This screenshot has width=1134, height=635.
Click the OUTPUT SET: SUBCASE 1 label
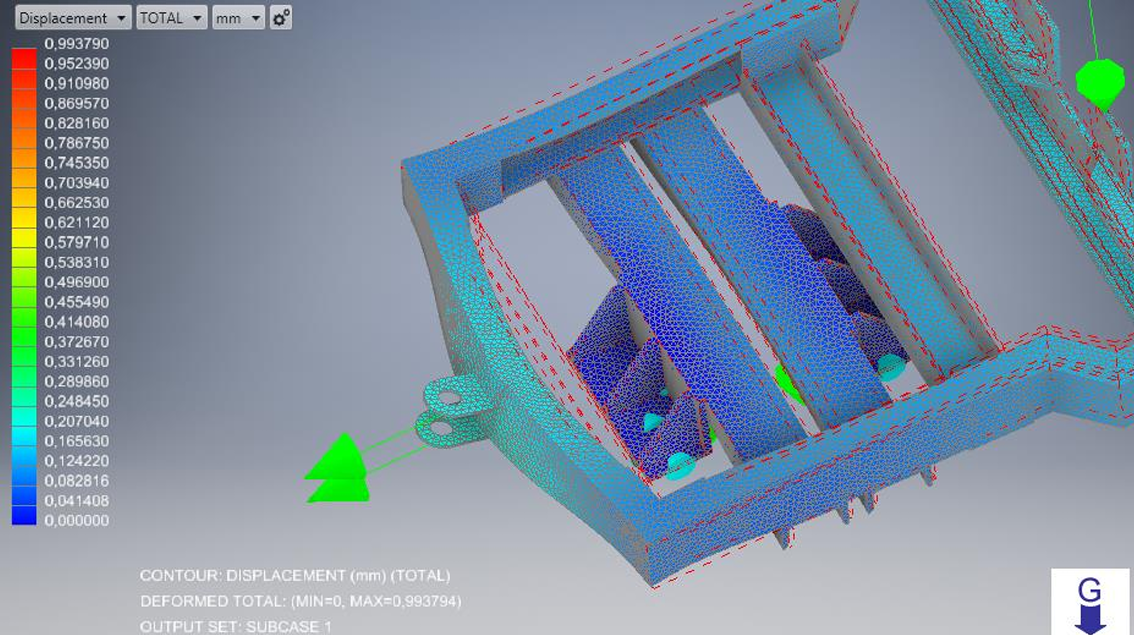point(236,626)
